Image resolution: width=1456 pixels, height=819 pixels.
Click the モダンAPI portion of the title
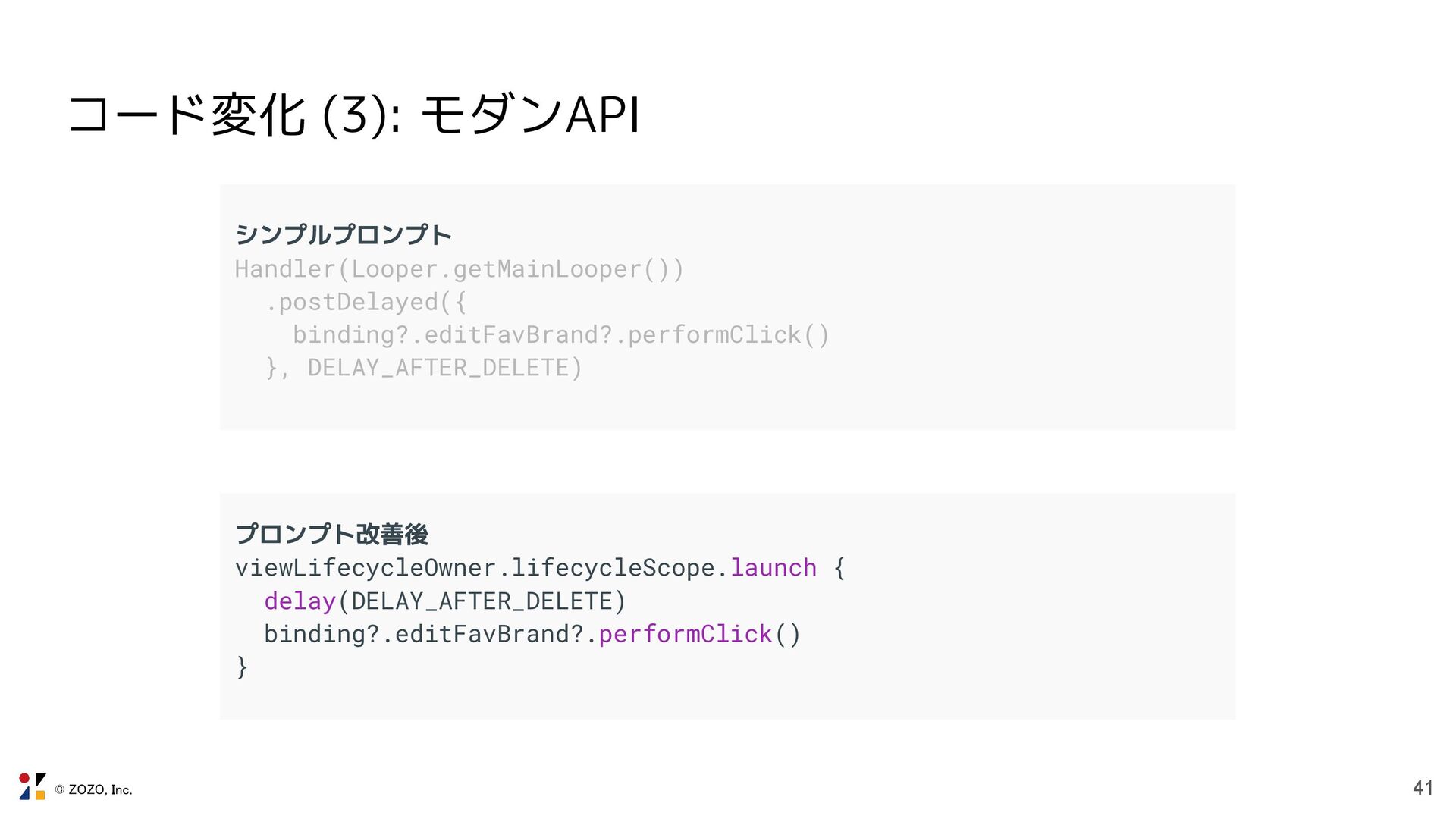pyautogui.click(x=529, y=115)
